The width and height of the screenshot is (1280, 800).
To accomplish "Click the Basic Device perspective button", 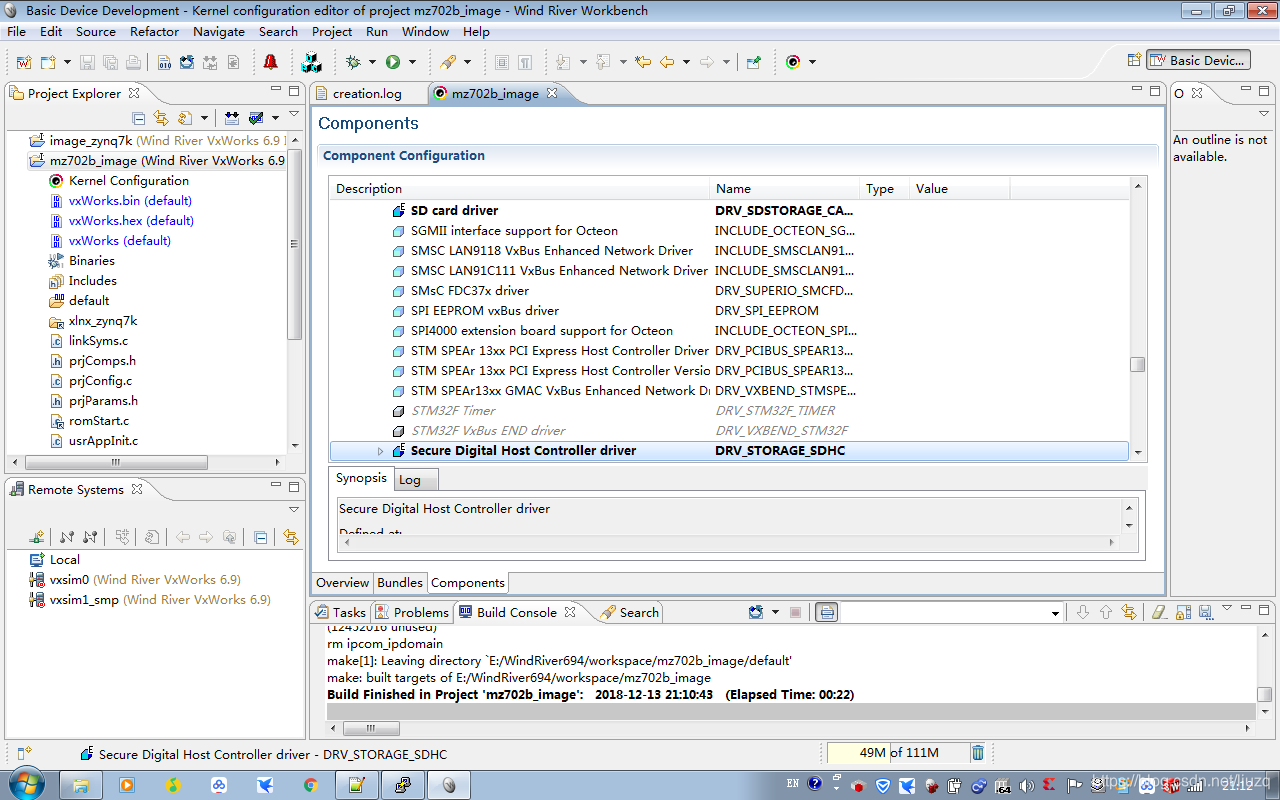I will [1198, 60].
